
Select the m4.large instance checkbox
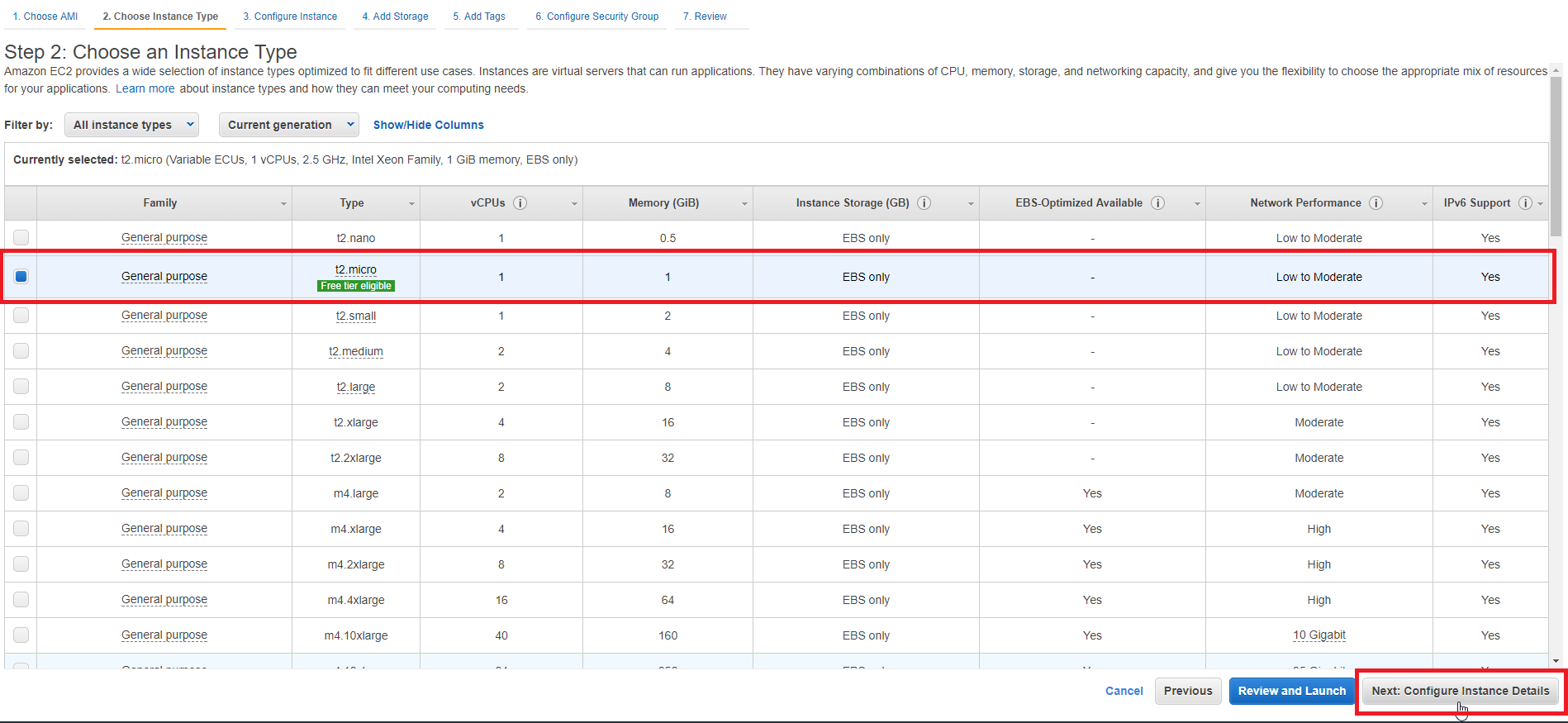tap(21, 492)
